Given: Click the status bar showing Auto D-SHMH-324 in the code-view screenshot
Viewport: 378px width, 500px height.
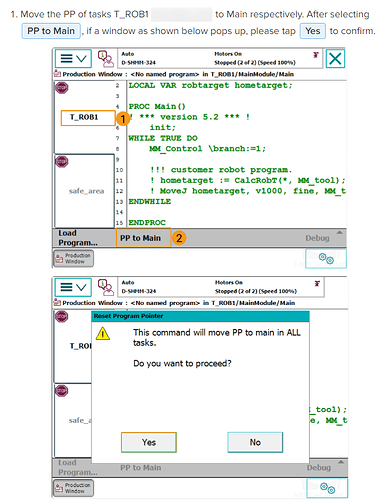Looking at the screenshot, I should pos(220,58).
